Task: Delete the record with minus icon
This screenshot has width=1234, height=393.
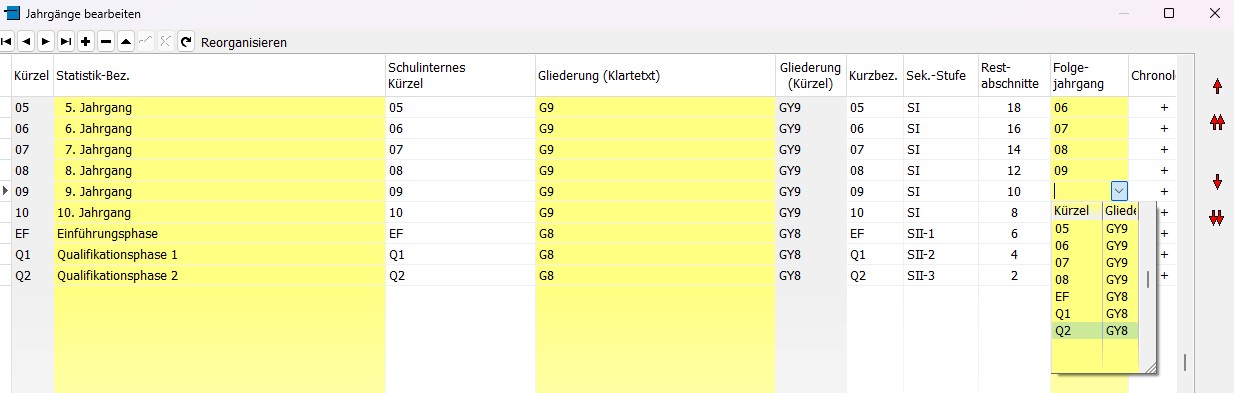Action: [106, 42]
